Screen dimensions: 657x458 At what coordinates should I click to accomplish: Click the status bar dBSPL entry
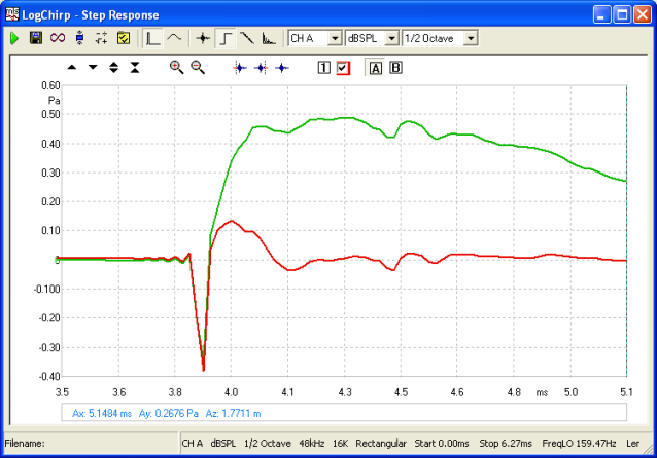[x=223, y=444]
